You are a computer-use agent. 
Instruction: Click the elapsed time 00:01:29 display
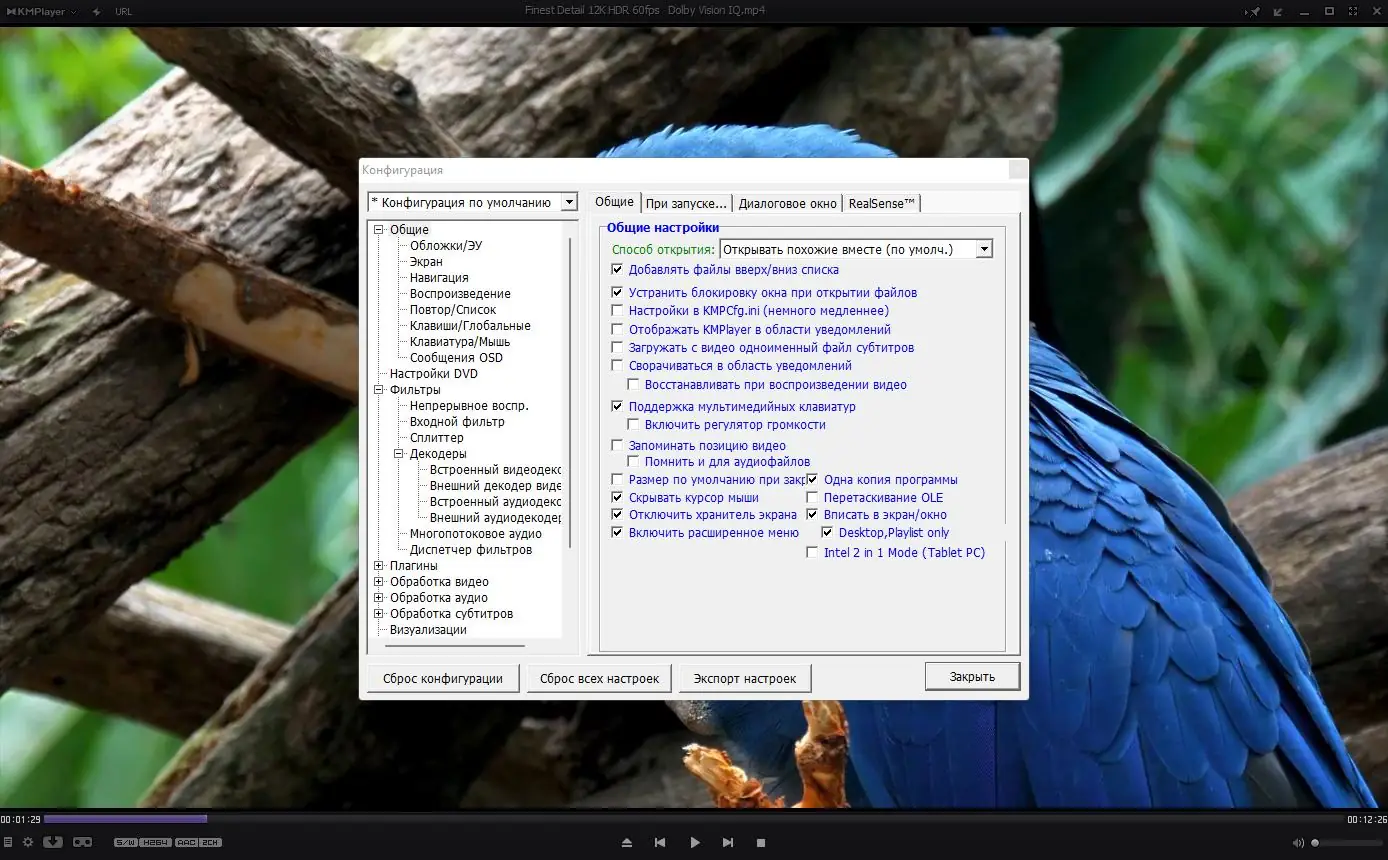20,820
